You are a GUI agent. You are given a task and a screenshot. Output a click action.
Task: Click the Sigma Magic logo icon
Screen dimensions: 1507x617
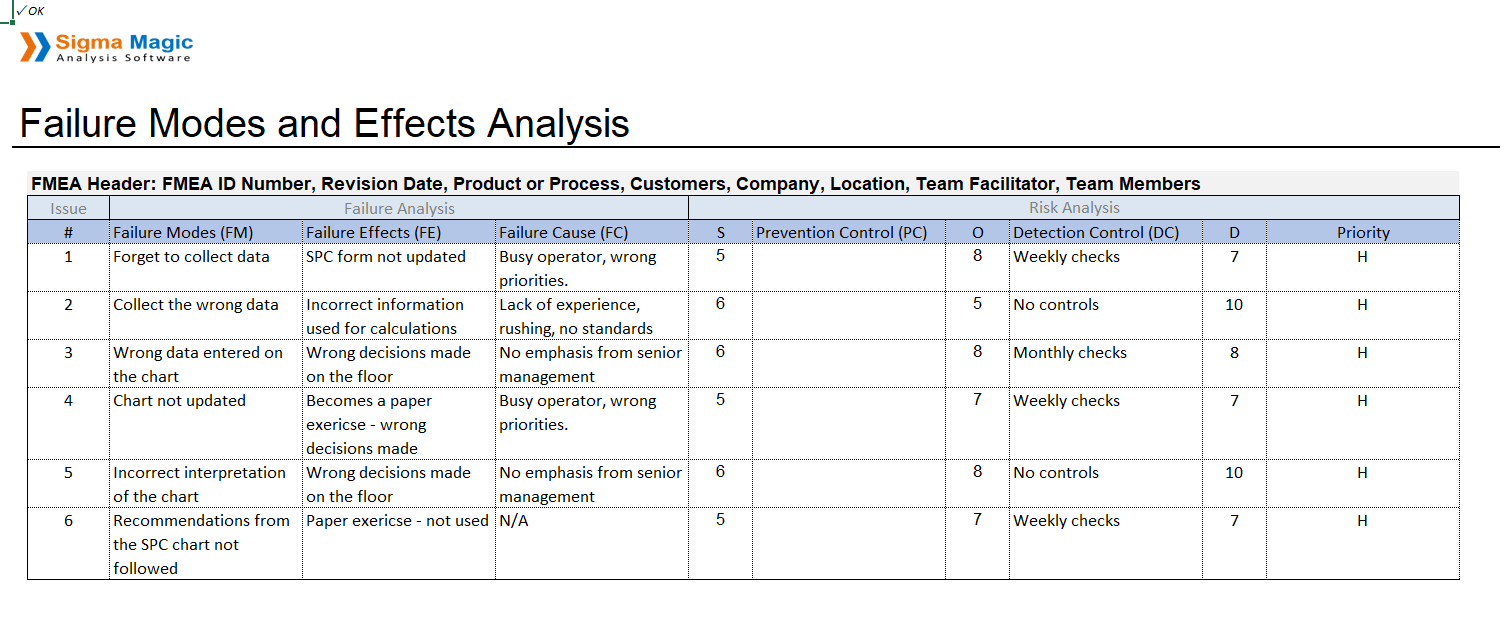35,47
